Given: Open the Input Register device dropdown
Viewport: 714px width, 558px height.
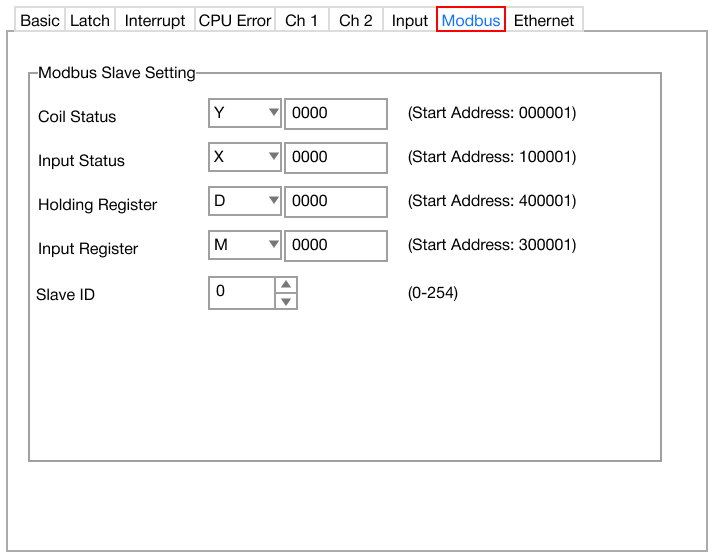Looking at the screenshot, I should 245,246.
